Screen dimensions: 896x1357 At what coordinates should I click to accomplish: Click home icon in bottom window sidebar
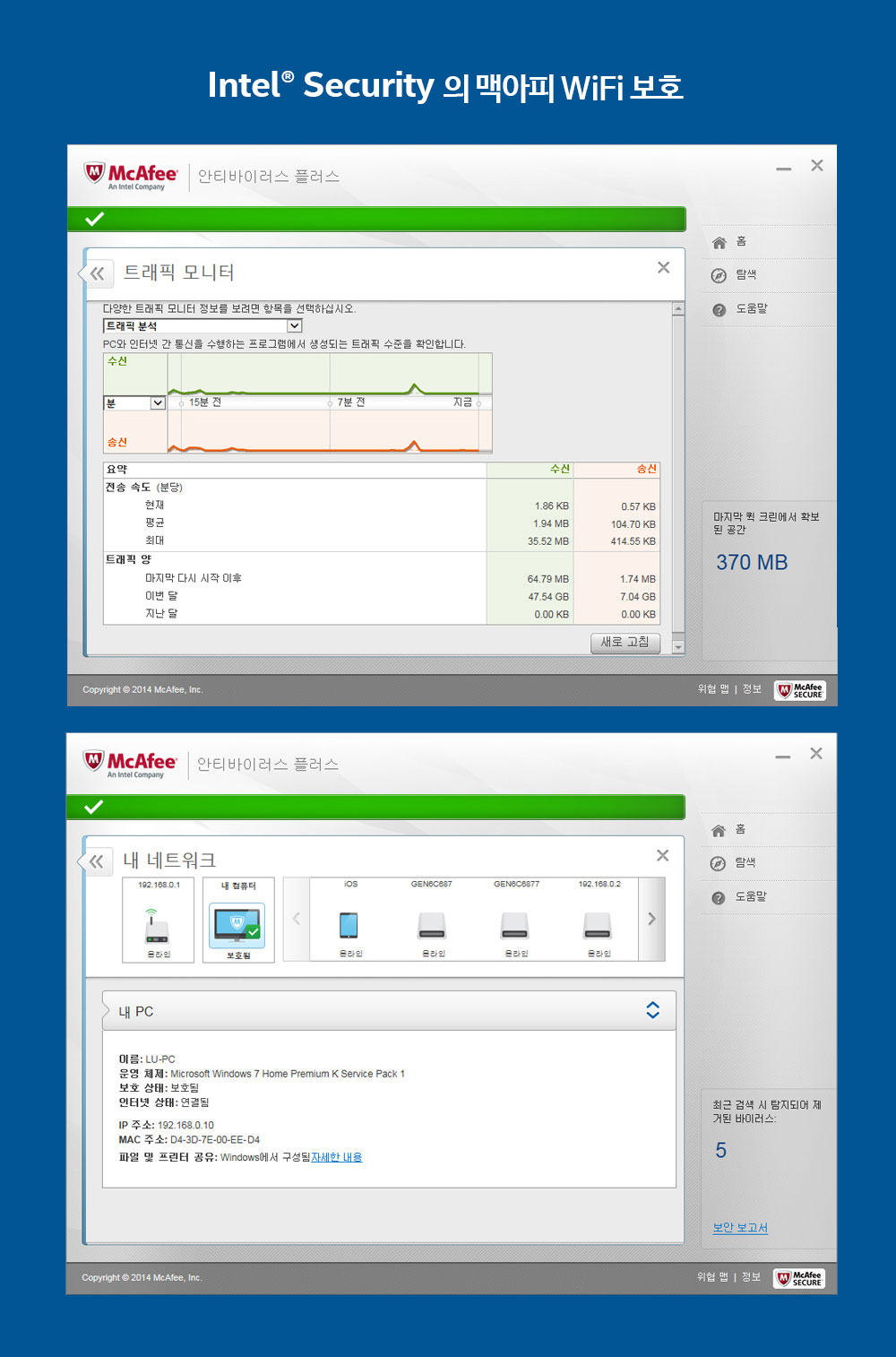[x=718, y=831]
